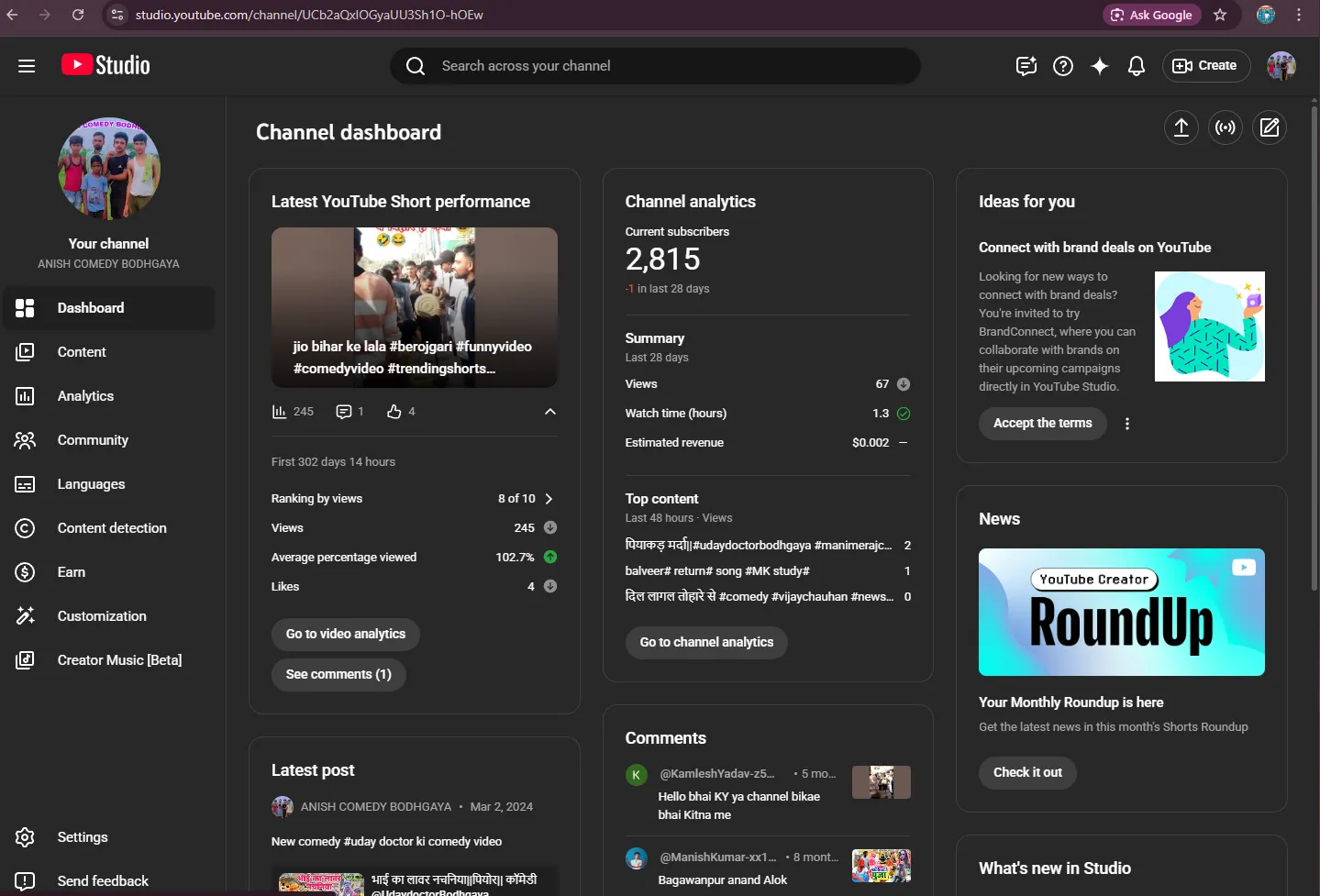Open the channel feedback icon in header
This screenshot has width=1320, height=896.
1026,66
